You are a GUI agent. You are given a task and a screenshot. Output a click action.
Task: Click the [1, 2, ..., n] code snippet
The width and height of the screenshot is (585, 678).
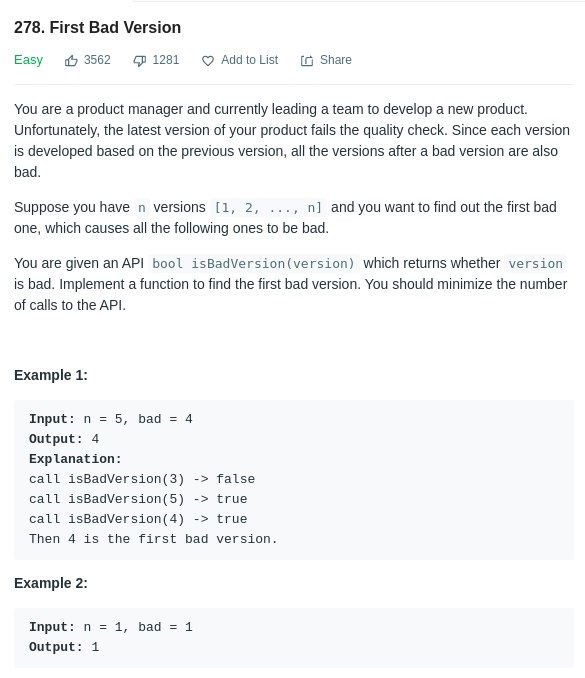click(268, 208)
